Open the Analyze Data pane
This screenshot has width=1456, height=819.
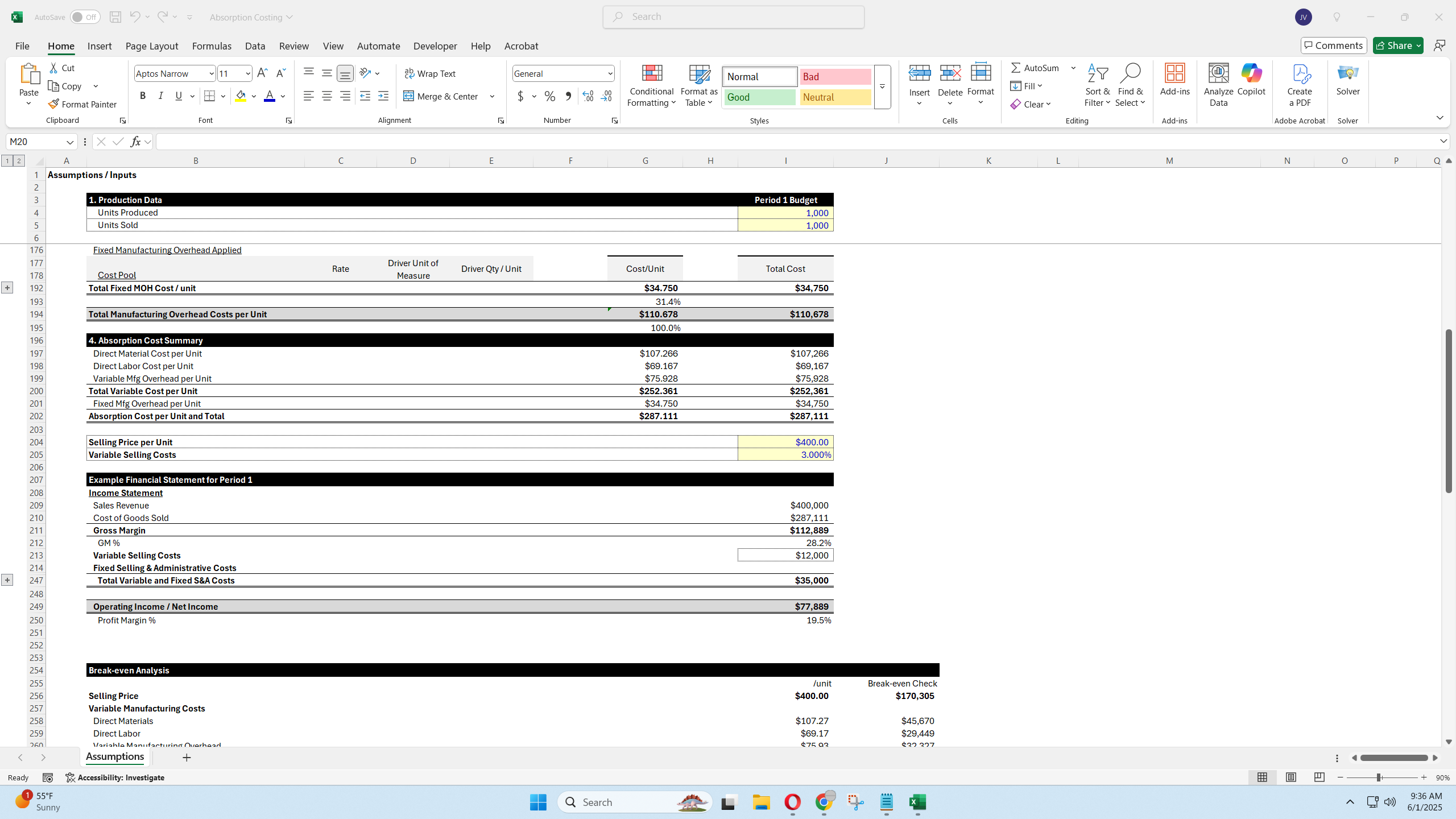pos(1218,85)
